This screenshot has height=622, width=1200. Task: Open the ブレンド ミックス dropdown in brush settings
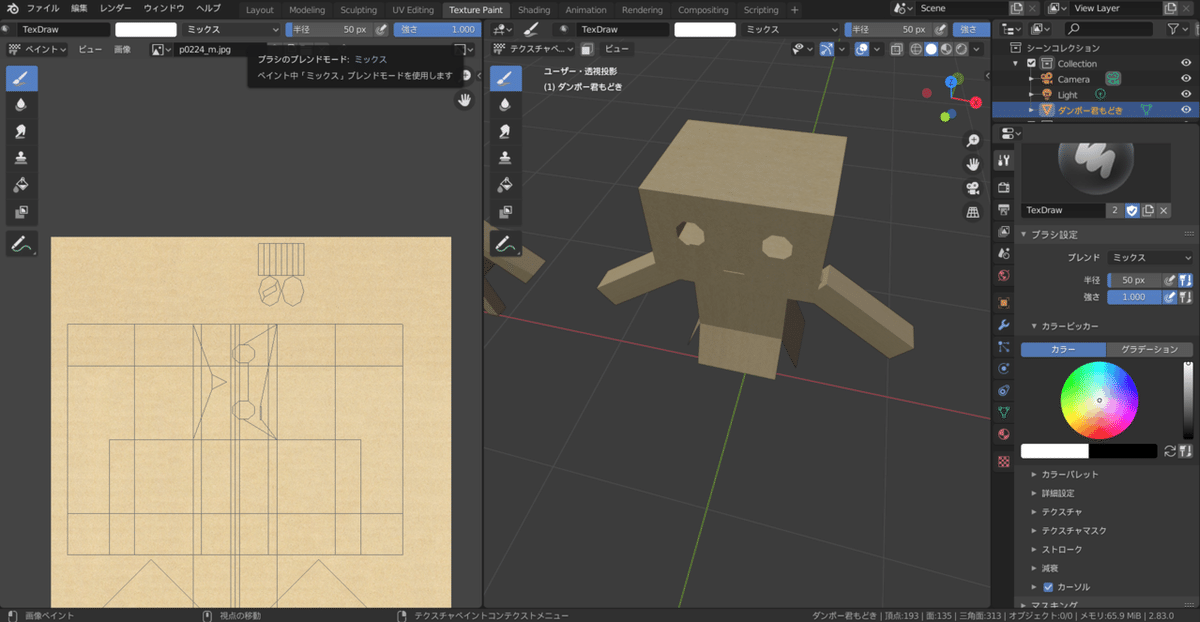click(x=1151, y=258)
